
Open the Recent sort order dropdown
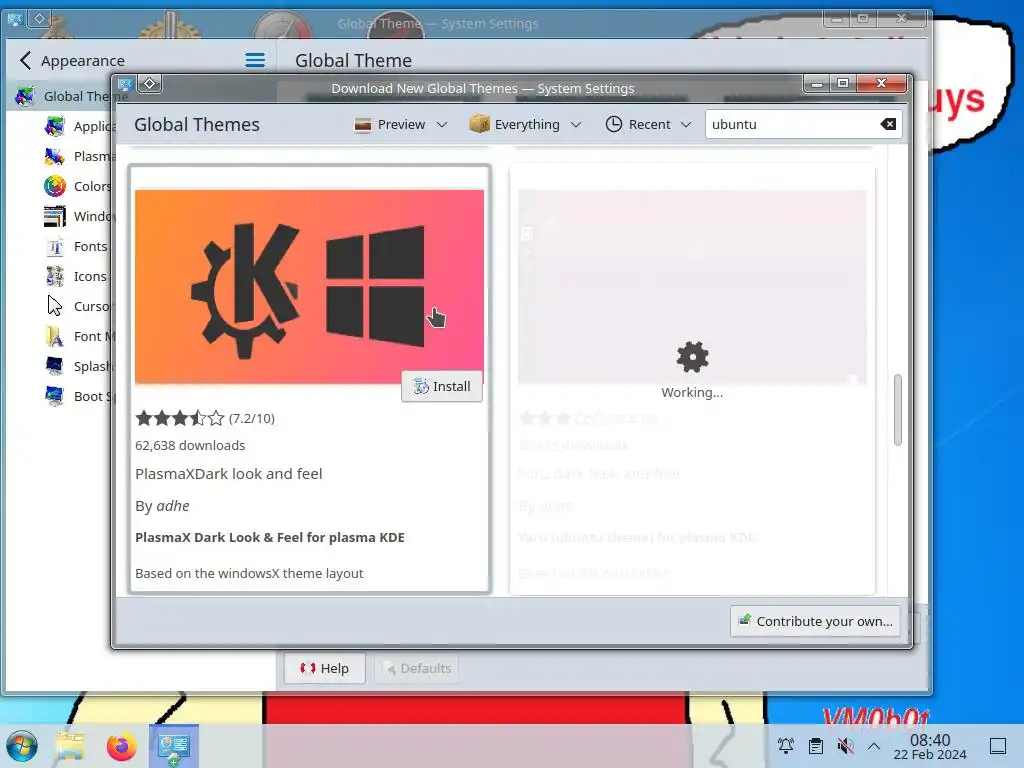click(648, 124)
